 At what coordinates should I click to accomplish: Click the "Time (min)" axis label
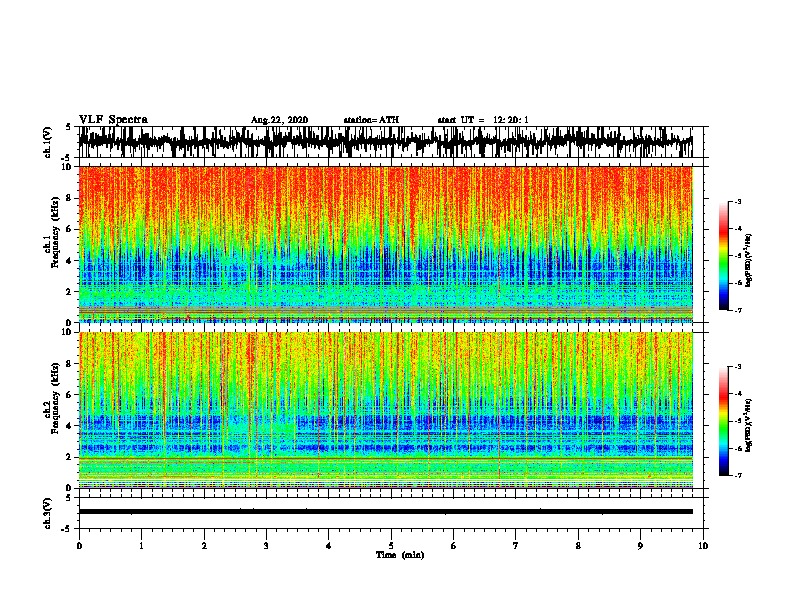[400, 555]
